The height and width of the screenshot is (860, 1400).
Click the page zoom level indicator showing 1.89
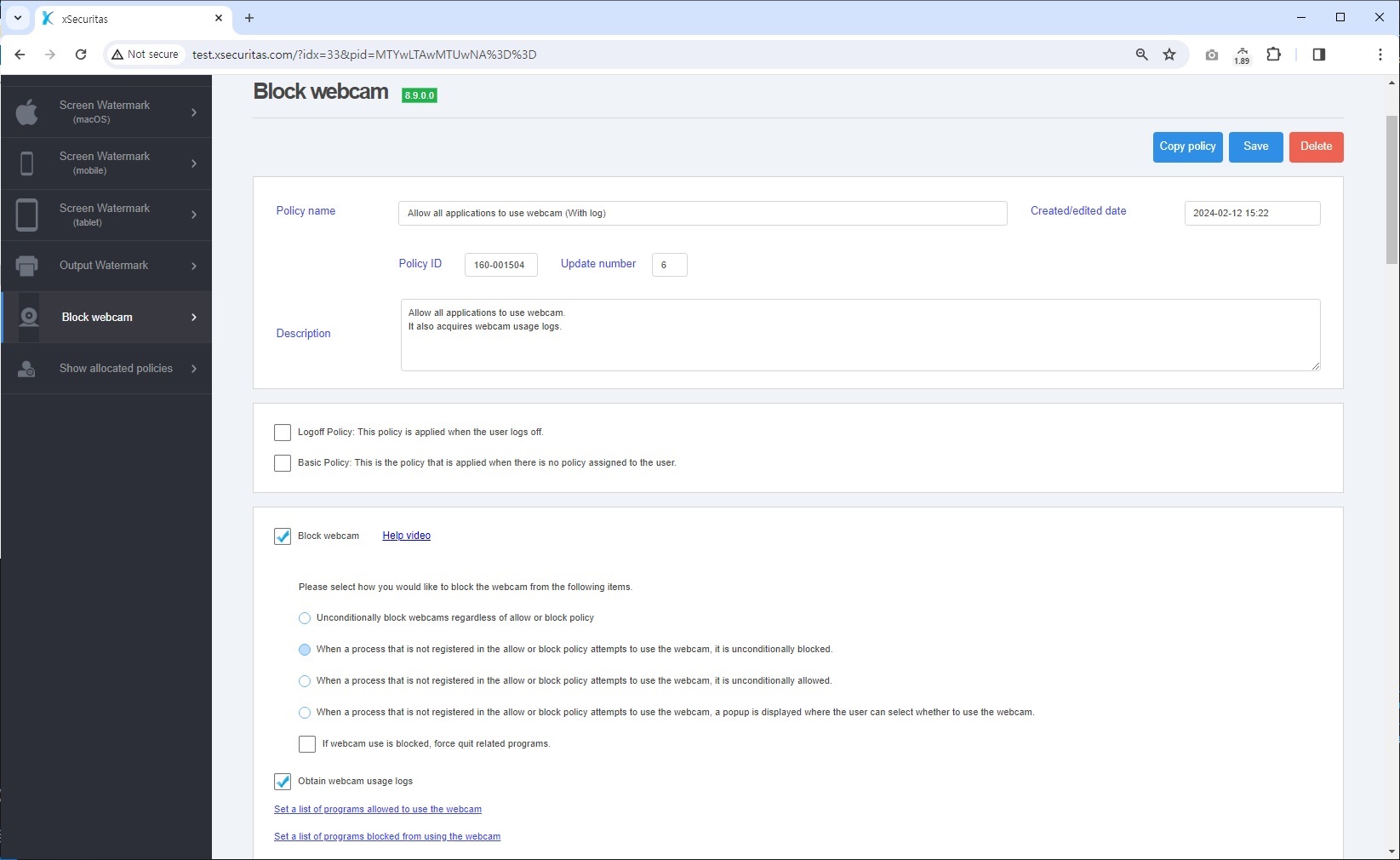pos(1242,54)
